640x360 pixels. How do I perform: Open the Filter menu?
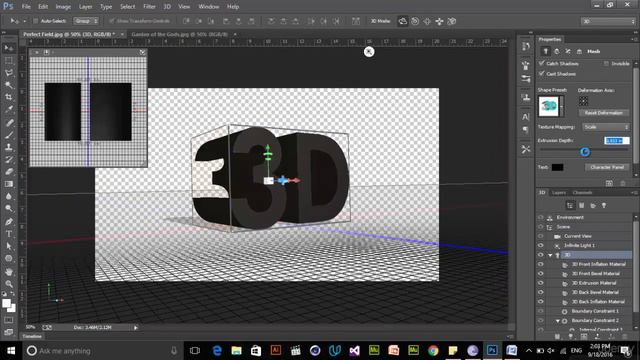click(149, 7)
